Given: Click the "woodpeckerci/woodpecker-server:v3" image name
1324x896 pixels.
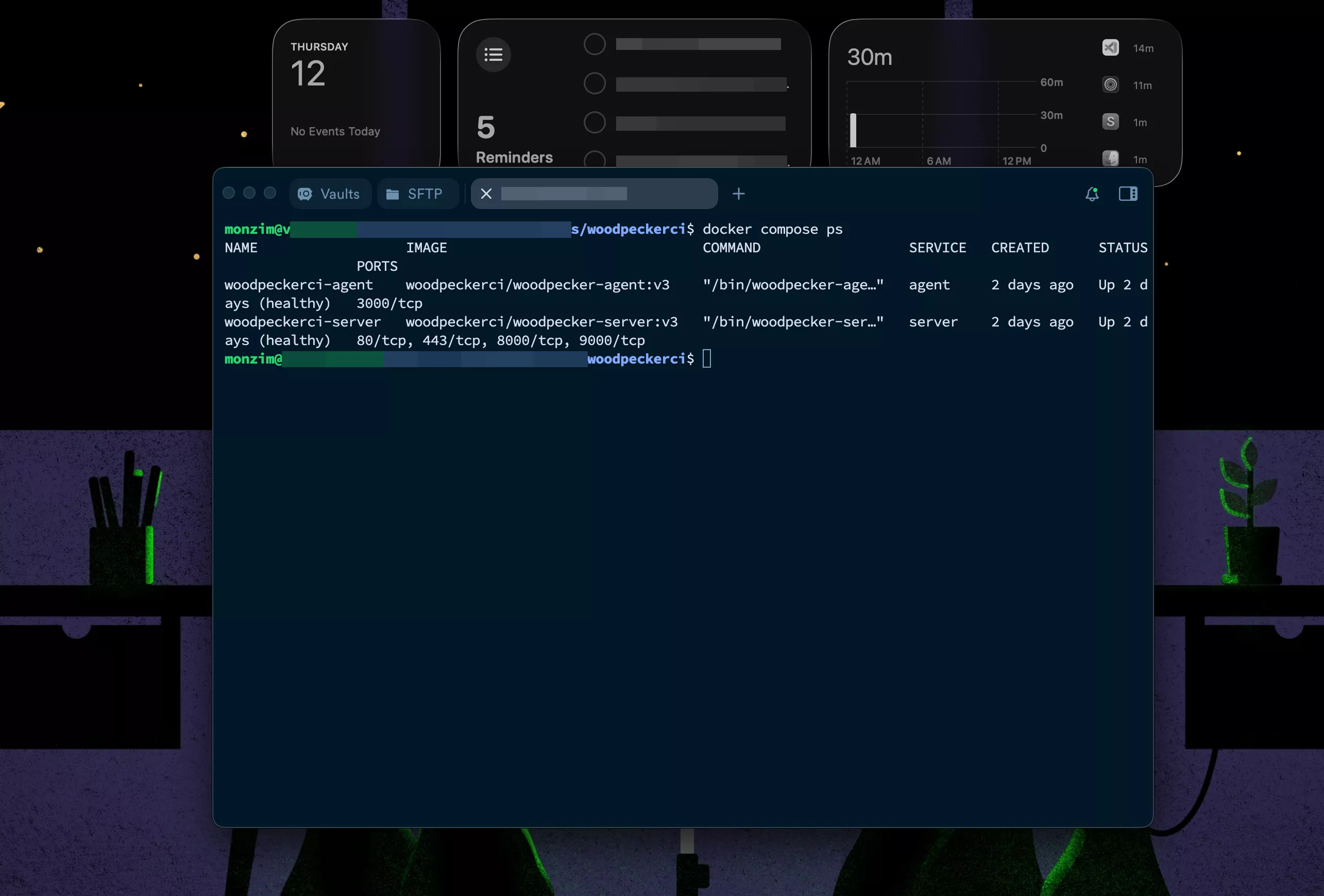Looking at the screenshot, I should coord(541,322).
